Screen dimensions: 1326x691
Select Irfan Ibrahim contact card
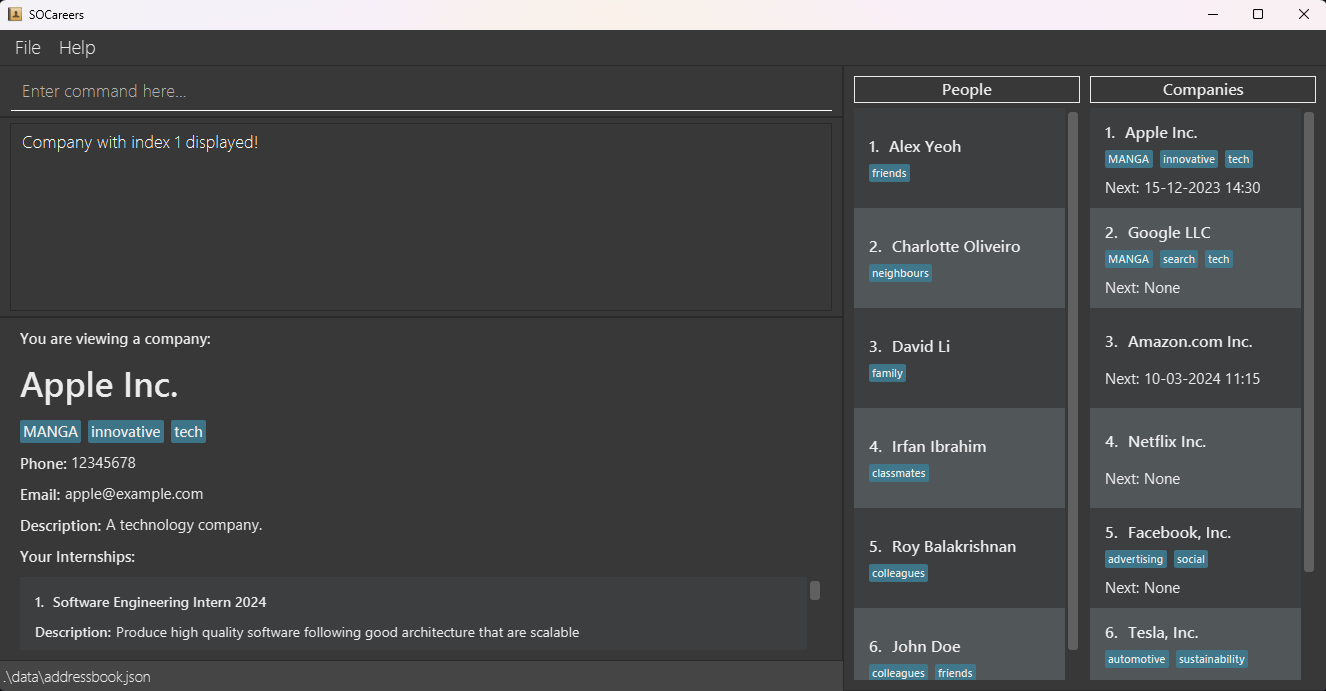click(x=958, y=458)
